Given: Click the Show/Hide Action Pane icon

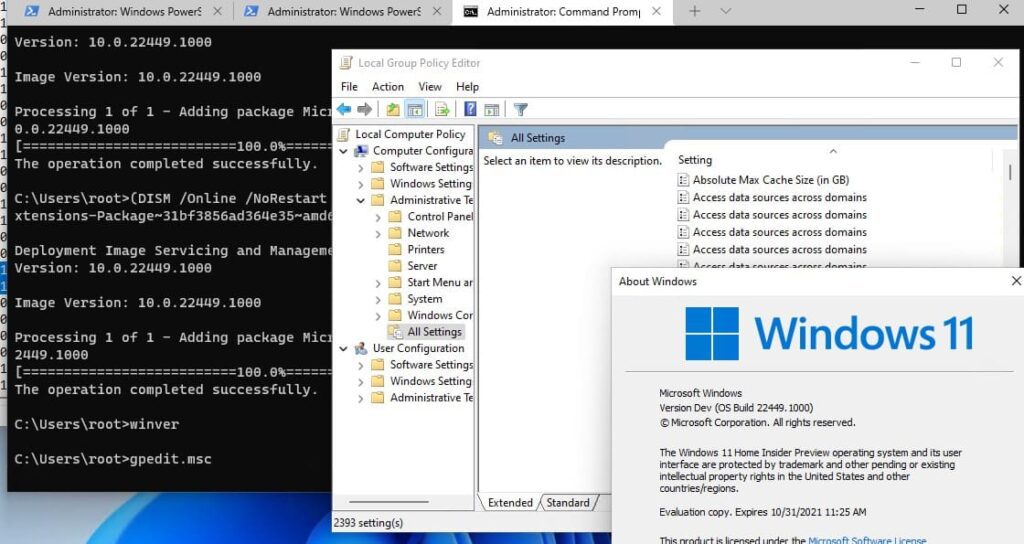Looking at the screenshot, I should coord(492,110).
